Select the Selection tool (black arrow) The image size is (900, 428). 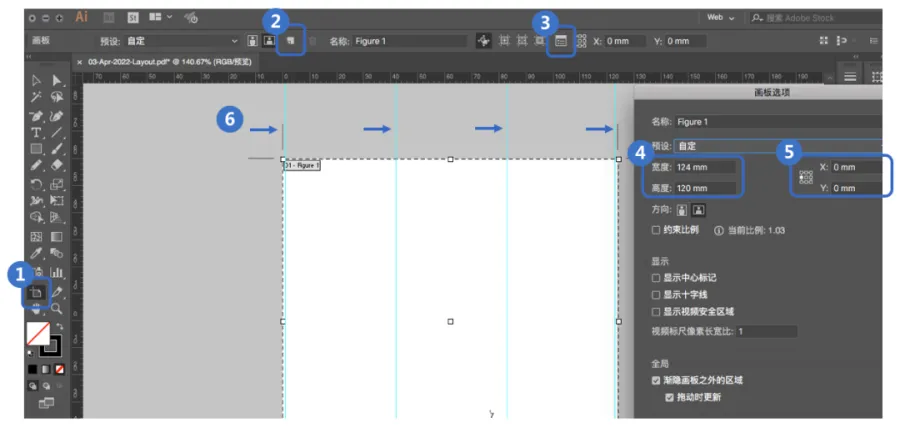[x=37, y=80]
